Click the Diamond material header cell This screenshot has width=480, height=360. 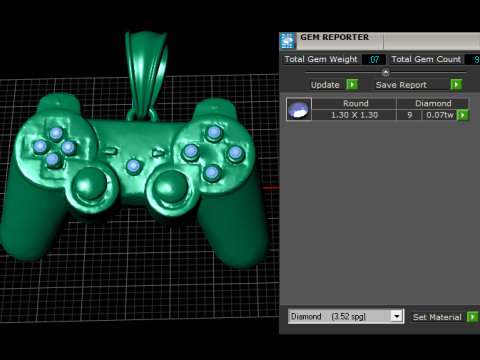point(433,103)
